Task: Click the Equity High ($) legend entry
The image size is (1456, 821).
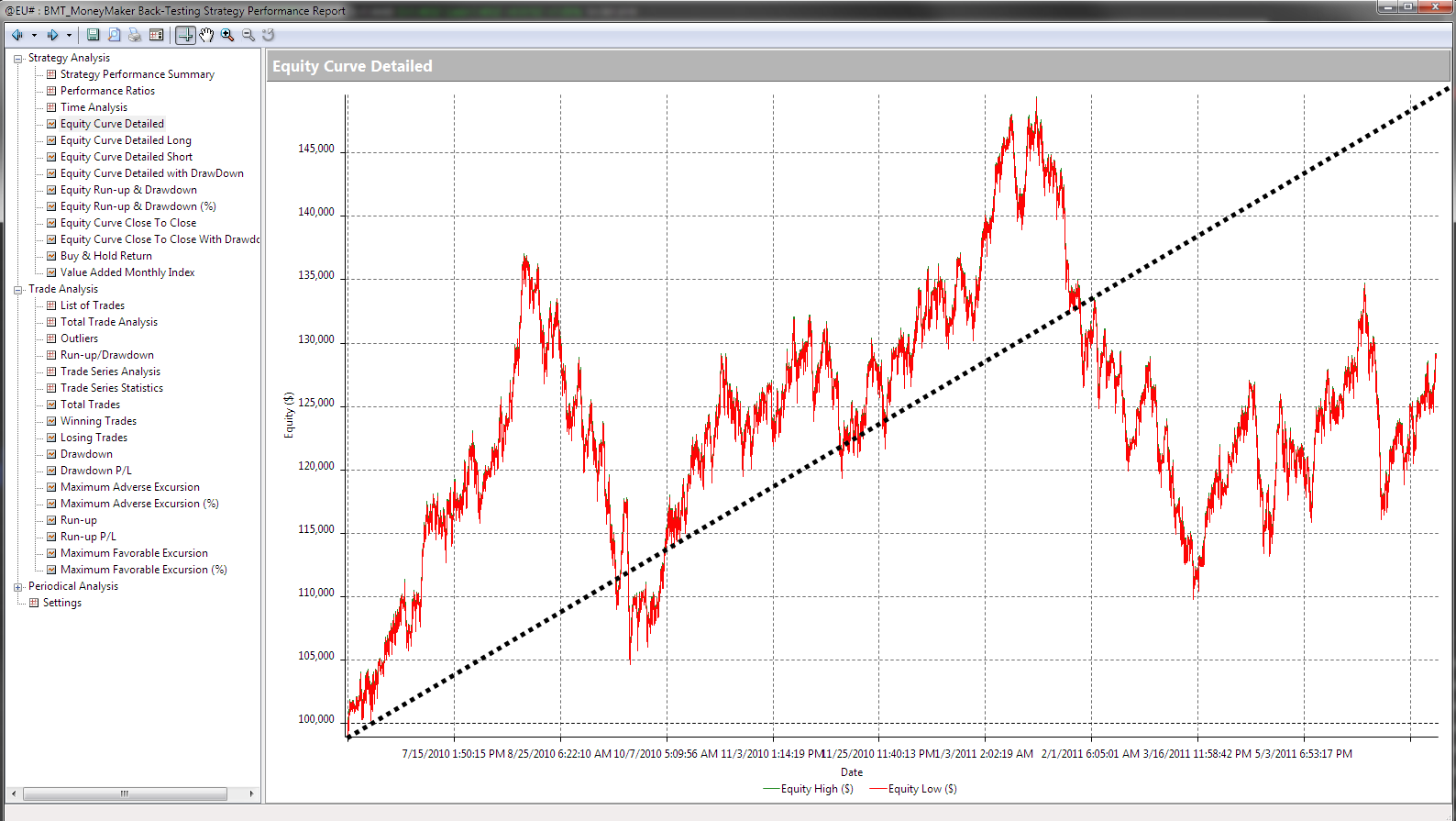Action: point(808,789)
